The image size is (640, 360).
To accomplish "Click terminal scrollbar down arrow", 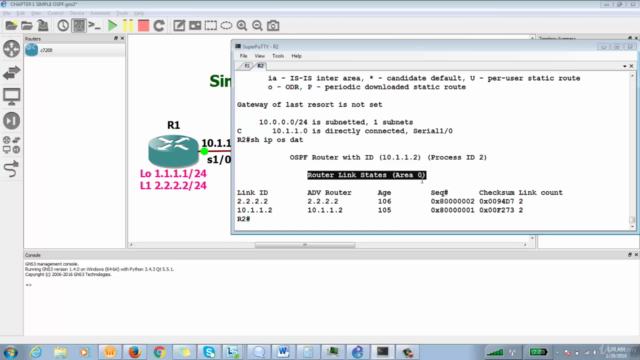I will pos(632,227).
